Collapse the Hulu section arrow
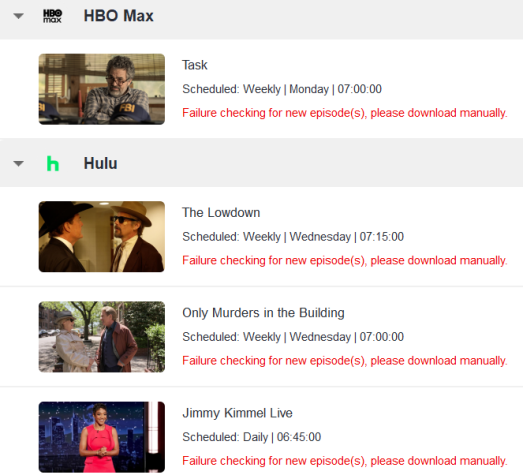The height and width of the screenshot is (475, 523). [x=18, y=163]
